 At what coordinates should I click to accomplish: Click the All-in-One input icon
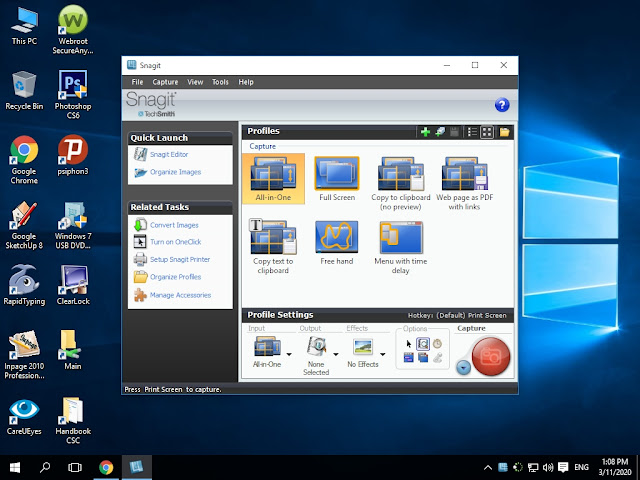click(x=267, y=346)
